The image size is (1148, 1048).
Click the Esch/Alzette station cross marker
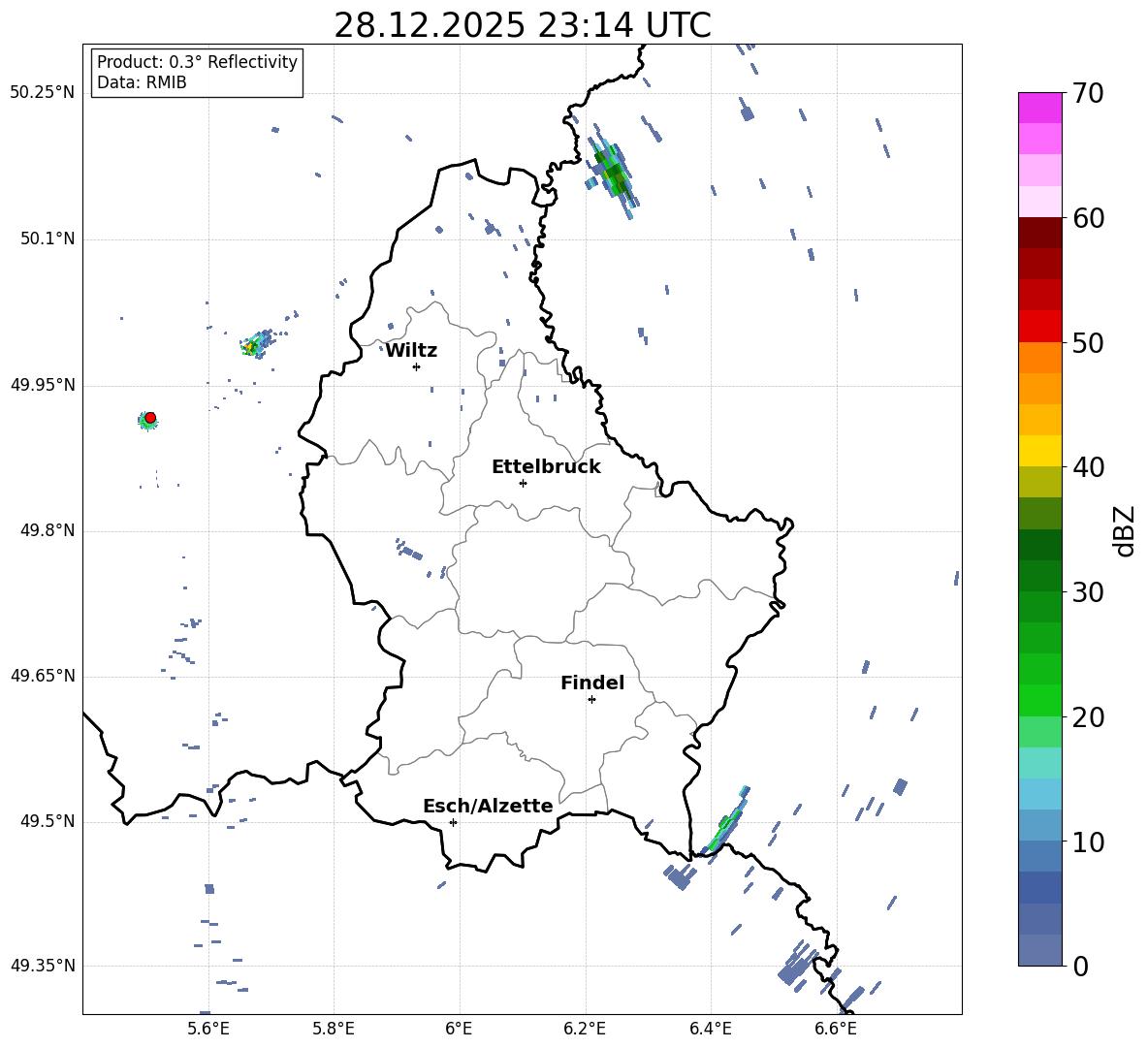[453, 822]
